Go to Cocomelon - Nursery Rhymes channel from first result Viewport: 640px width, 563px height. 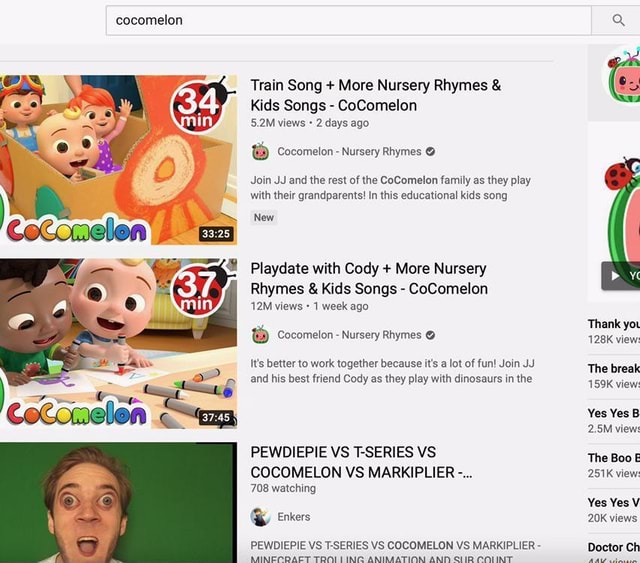point(349,152)
